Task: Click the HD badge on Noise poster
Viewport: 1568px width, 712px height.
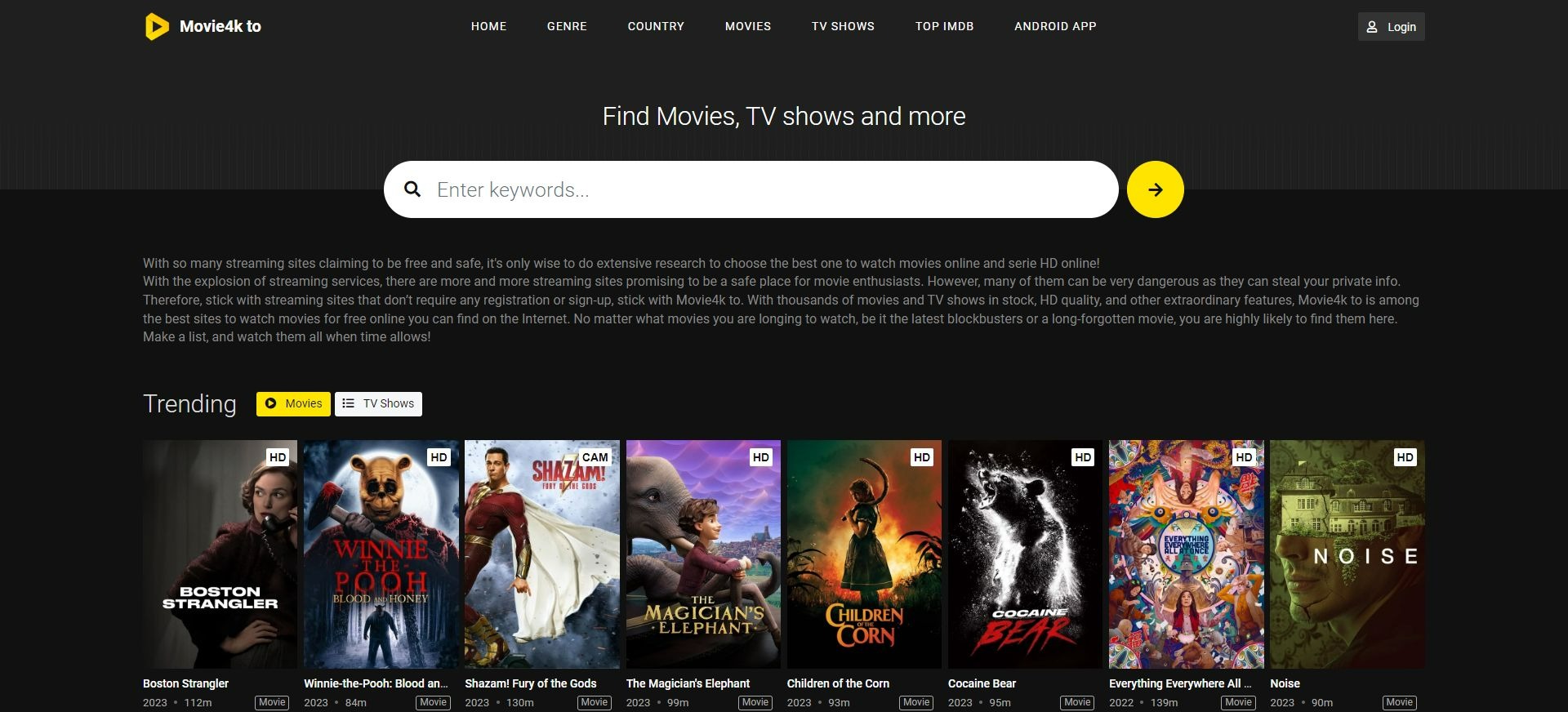Action: tap(1405, 457)
